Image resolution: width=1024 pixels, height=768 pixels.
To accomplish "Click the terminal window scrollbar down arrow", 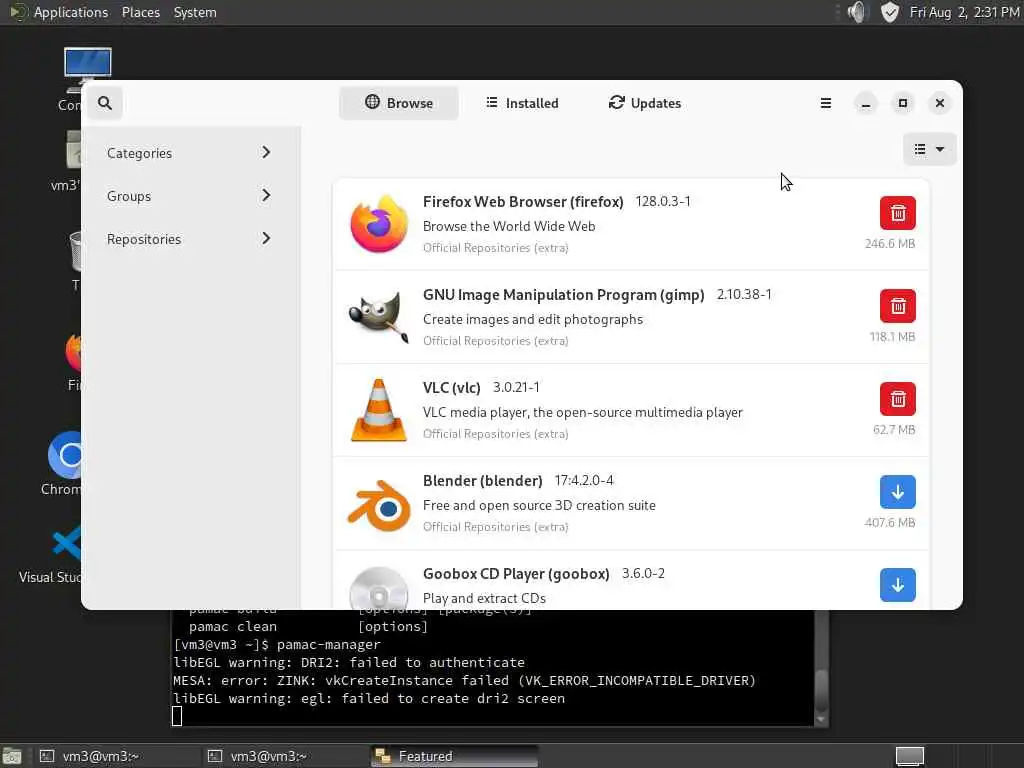I will pos(822,719).
